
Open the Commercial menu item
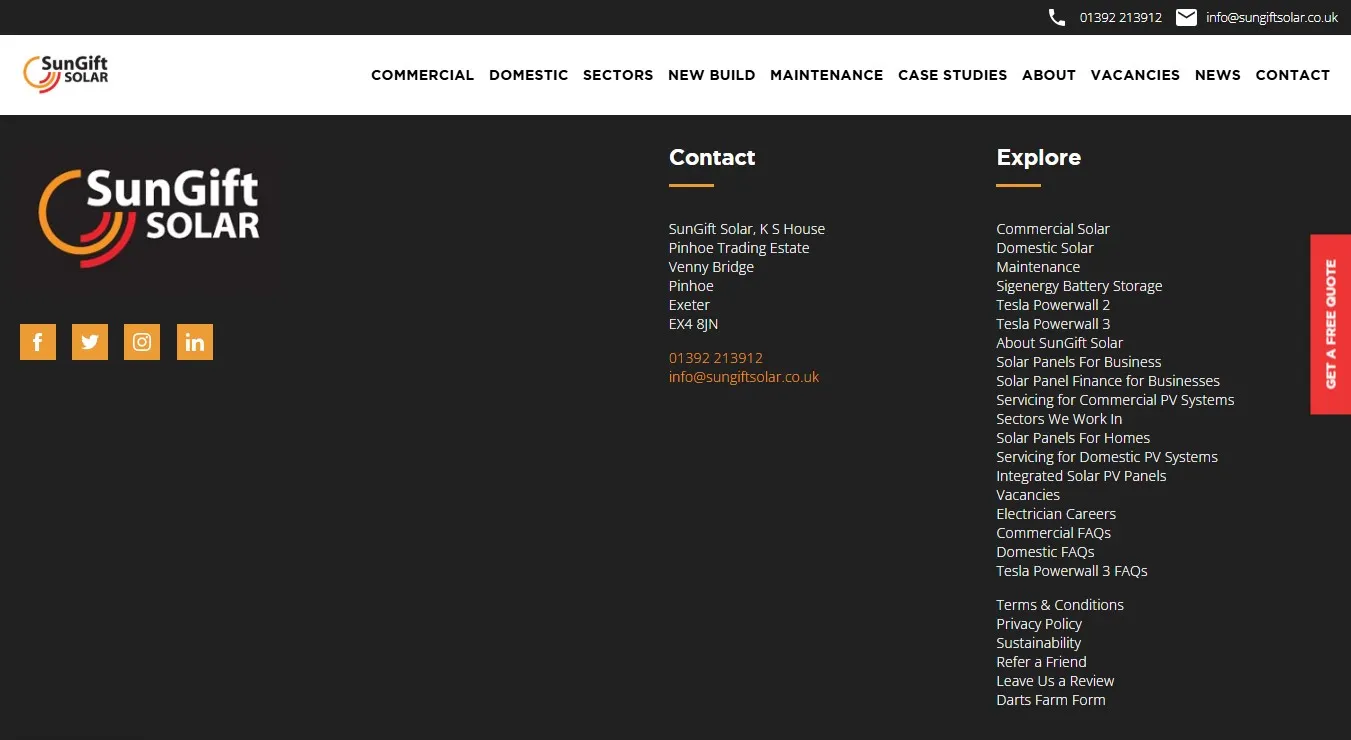coord(422,75)
